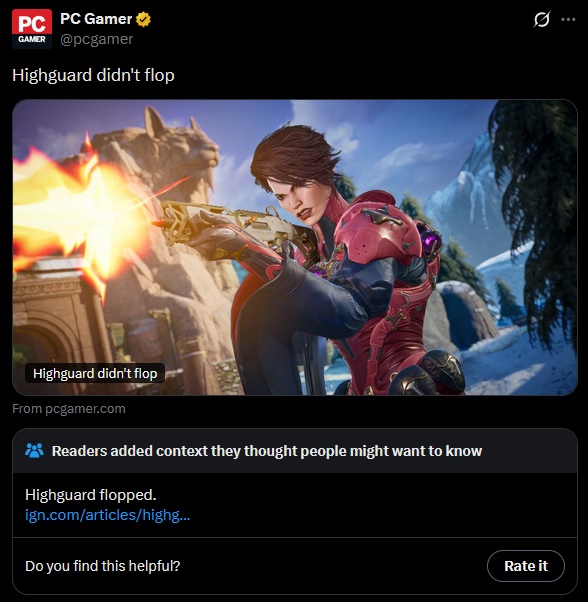The image size is (588, 602).
Task: Open the PC Gamer display name
Action: tap(96, 19)
